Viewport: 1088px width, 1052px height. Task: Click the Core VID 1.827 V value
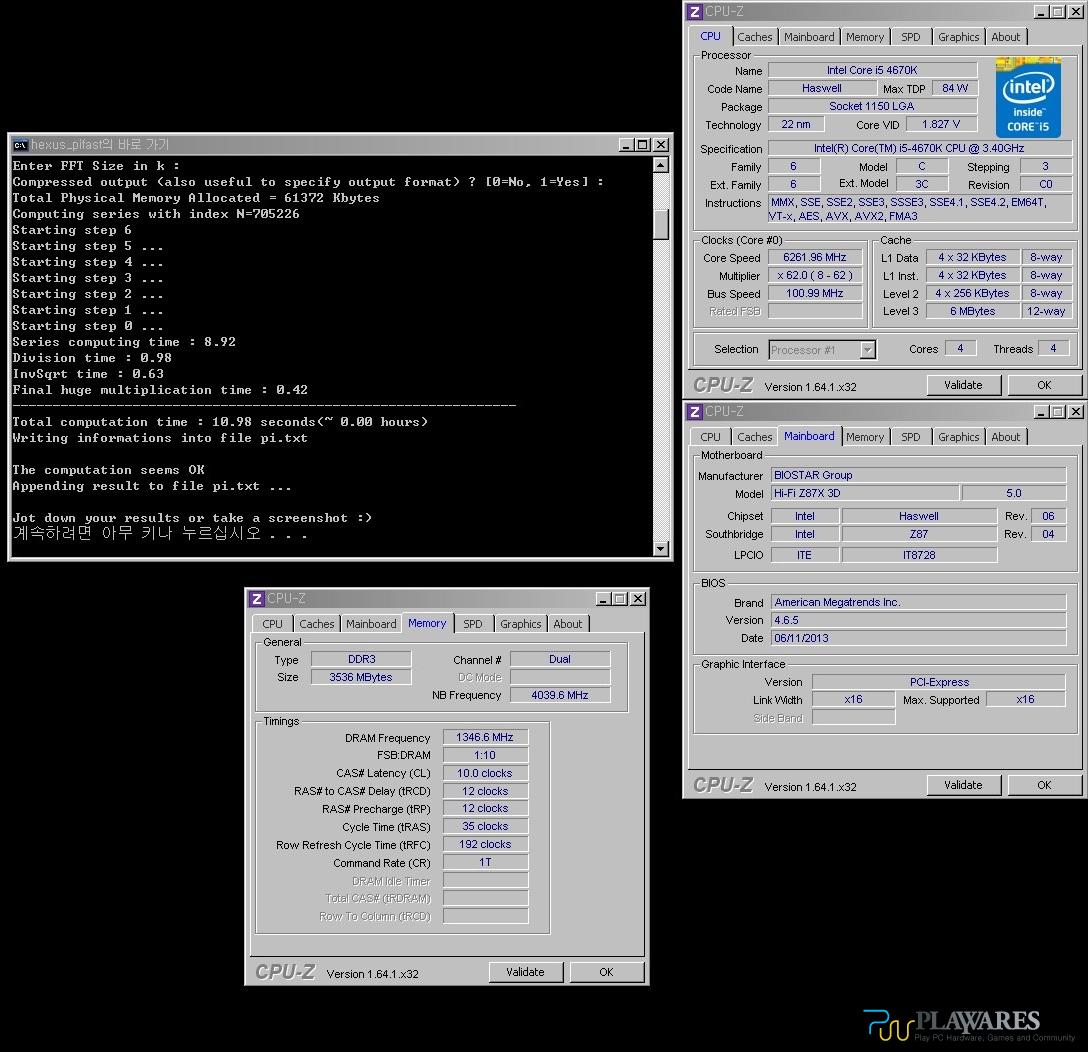[x=941, y=124]
